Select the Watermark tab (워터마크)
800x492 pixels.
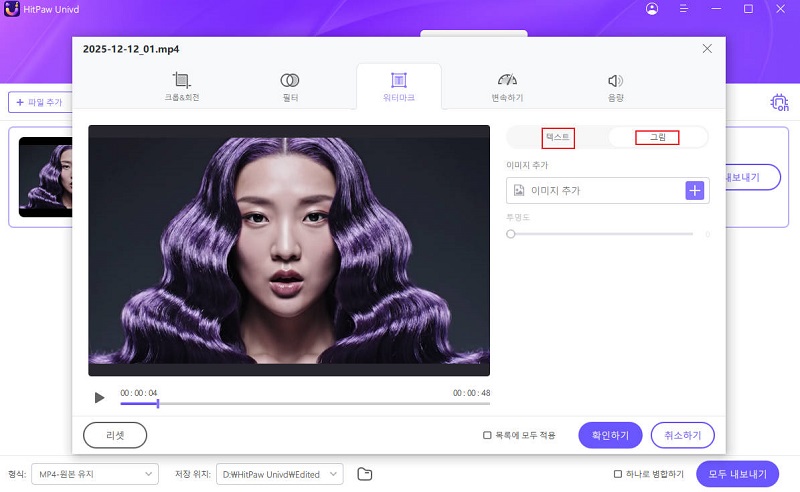398,87
